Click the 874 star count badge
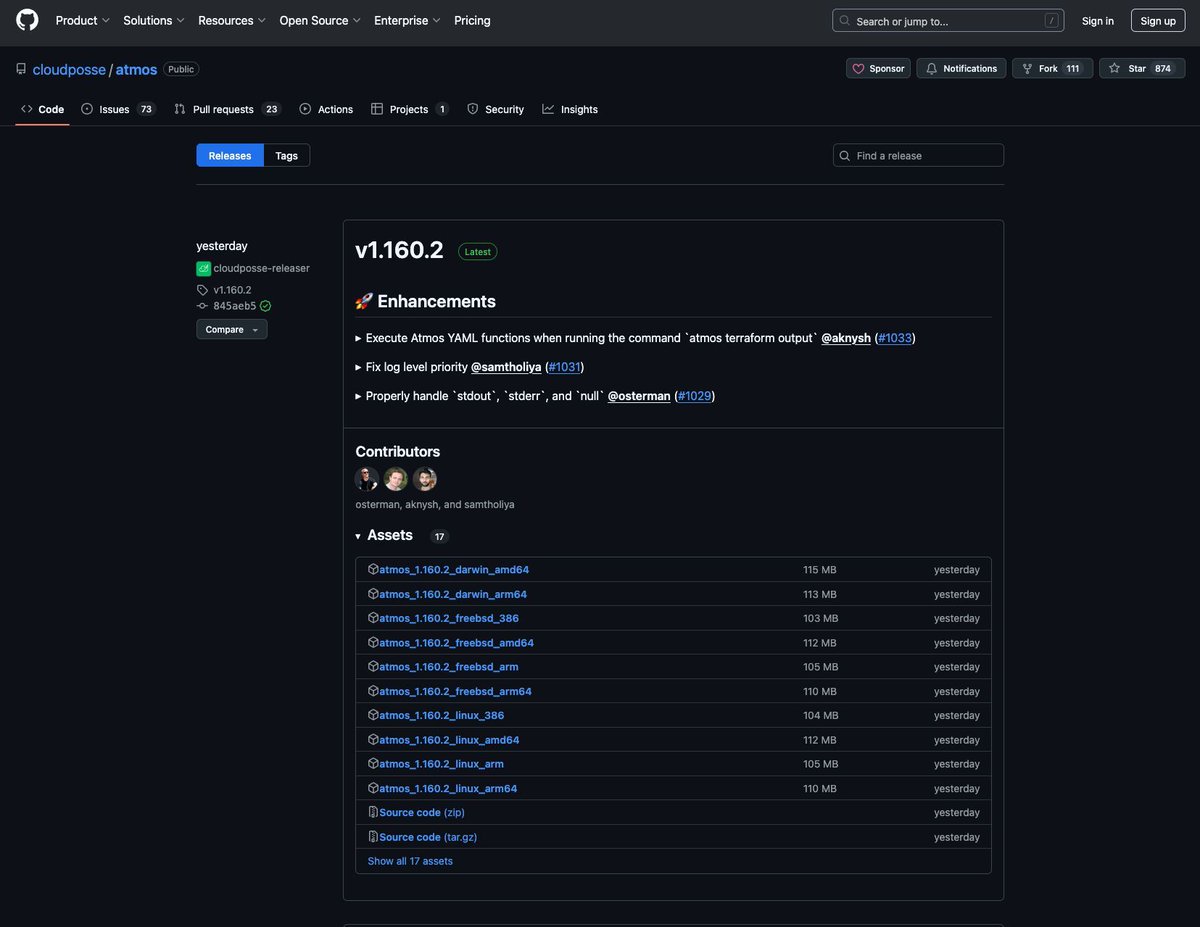The width and height of the screenshot is (1200, 927). pyautogui.click(x=1162, y=68)
